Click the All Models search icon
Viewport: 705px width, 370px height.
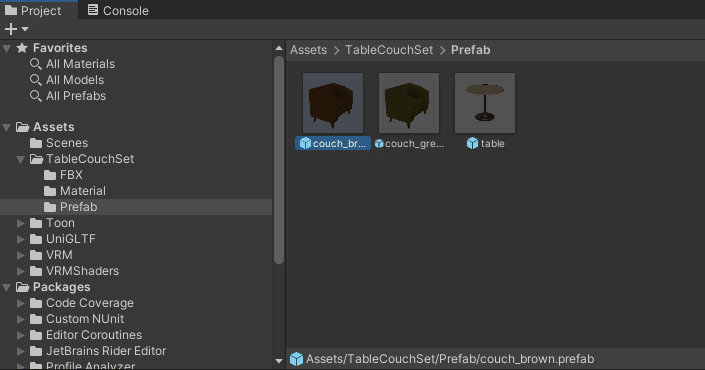36,80
